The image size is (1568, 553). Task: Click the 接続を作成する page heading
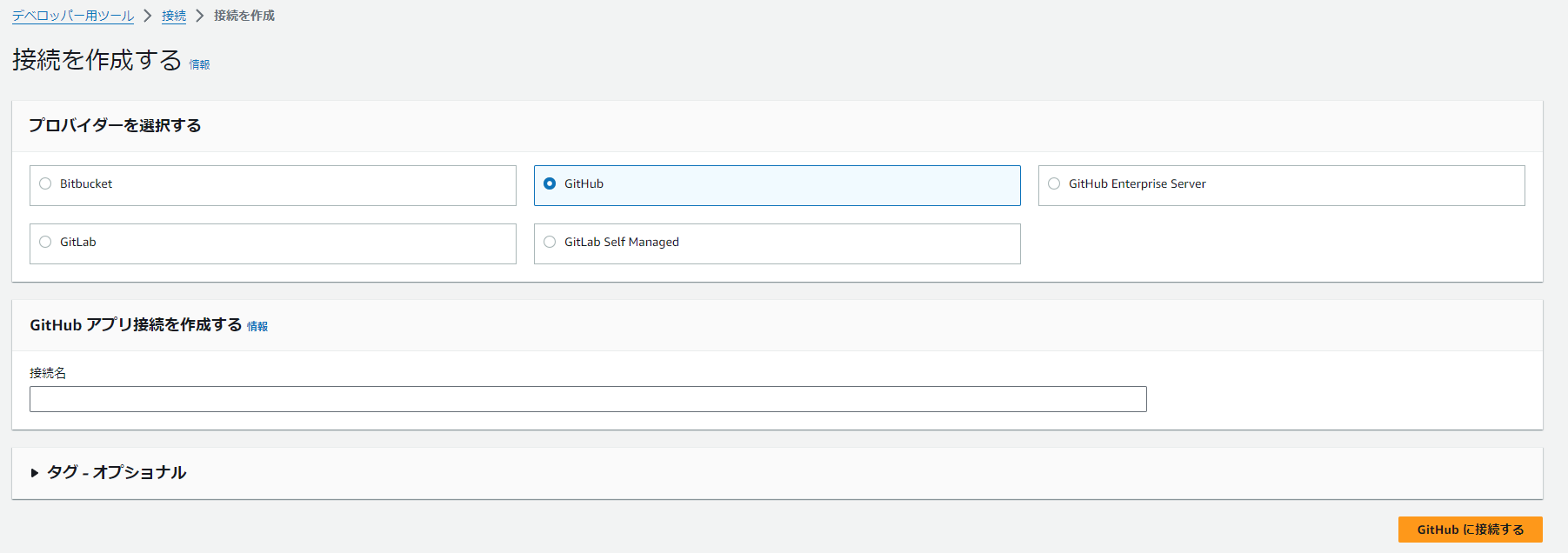97,60
